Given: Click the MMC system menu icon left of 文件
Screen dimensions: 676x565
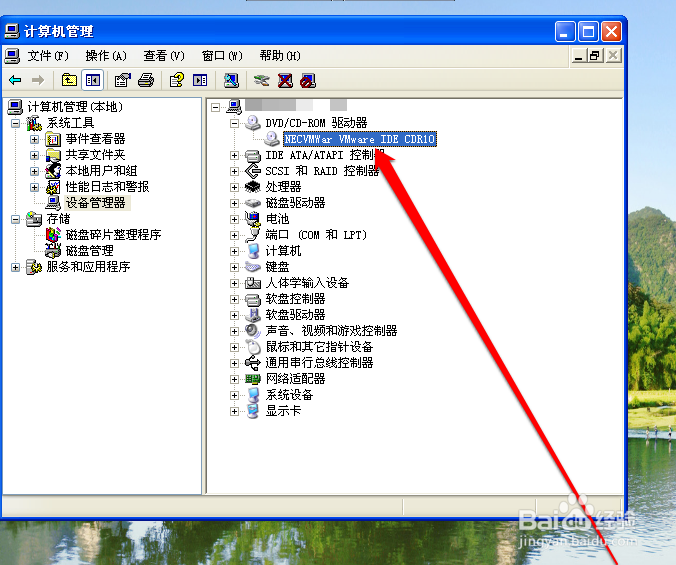Looking at the screenshot, I should 13,56.
